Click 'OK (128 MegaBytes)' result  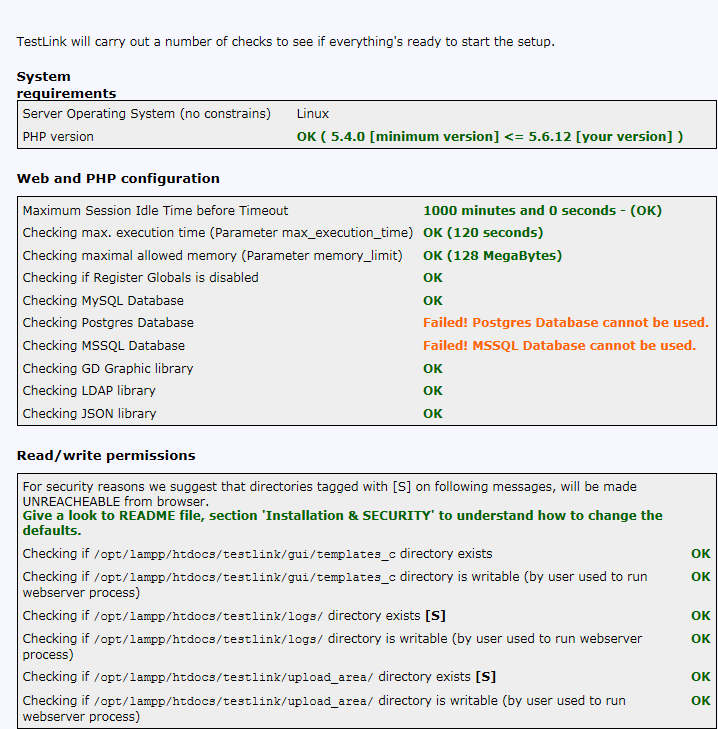[492, 256]
